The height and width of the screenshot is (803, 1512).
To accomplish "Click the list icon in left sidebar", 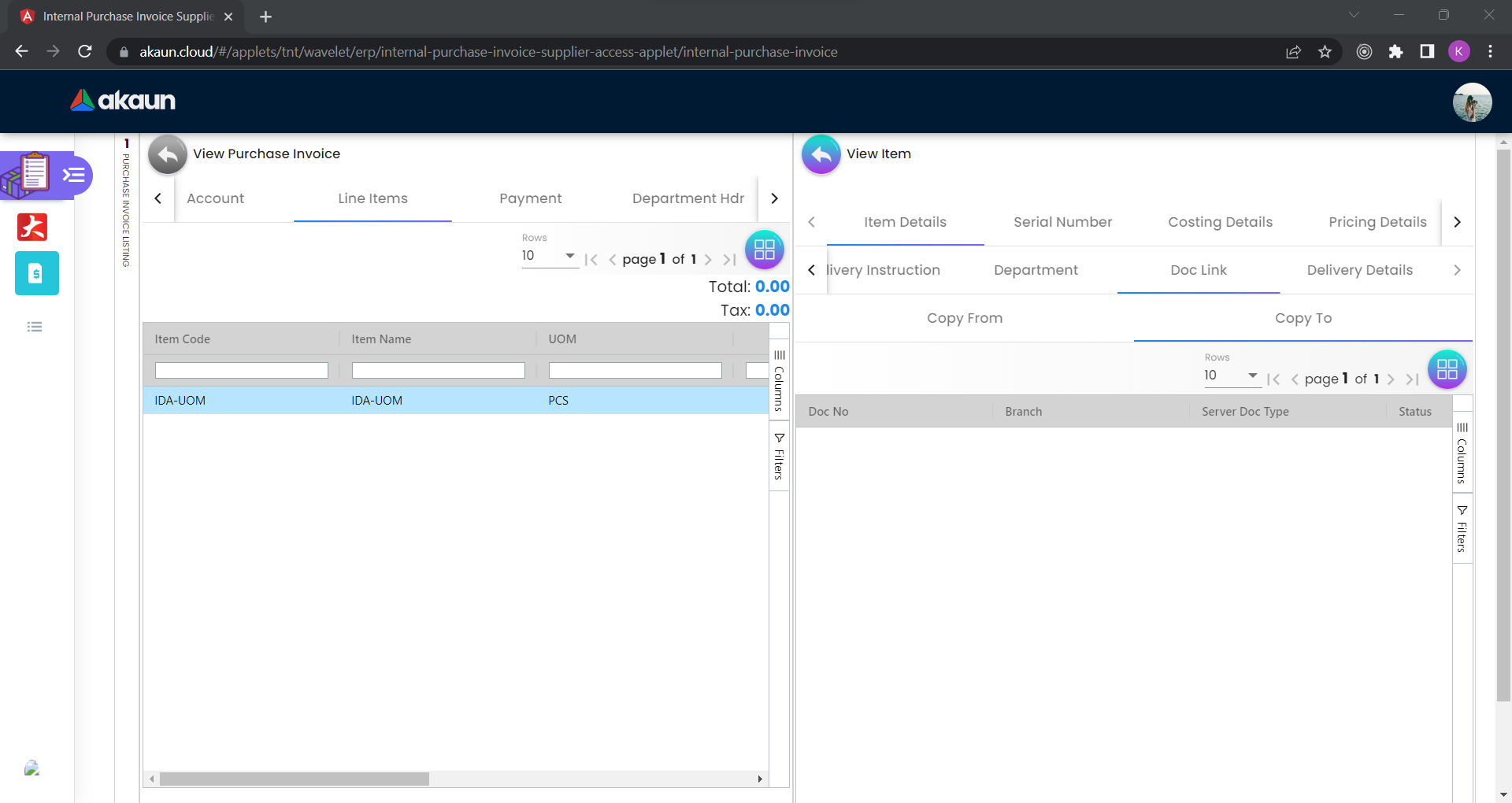I will click(x=35, y=327).
